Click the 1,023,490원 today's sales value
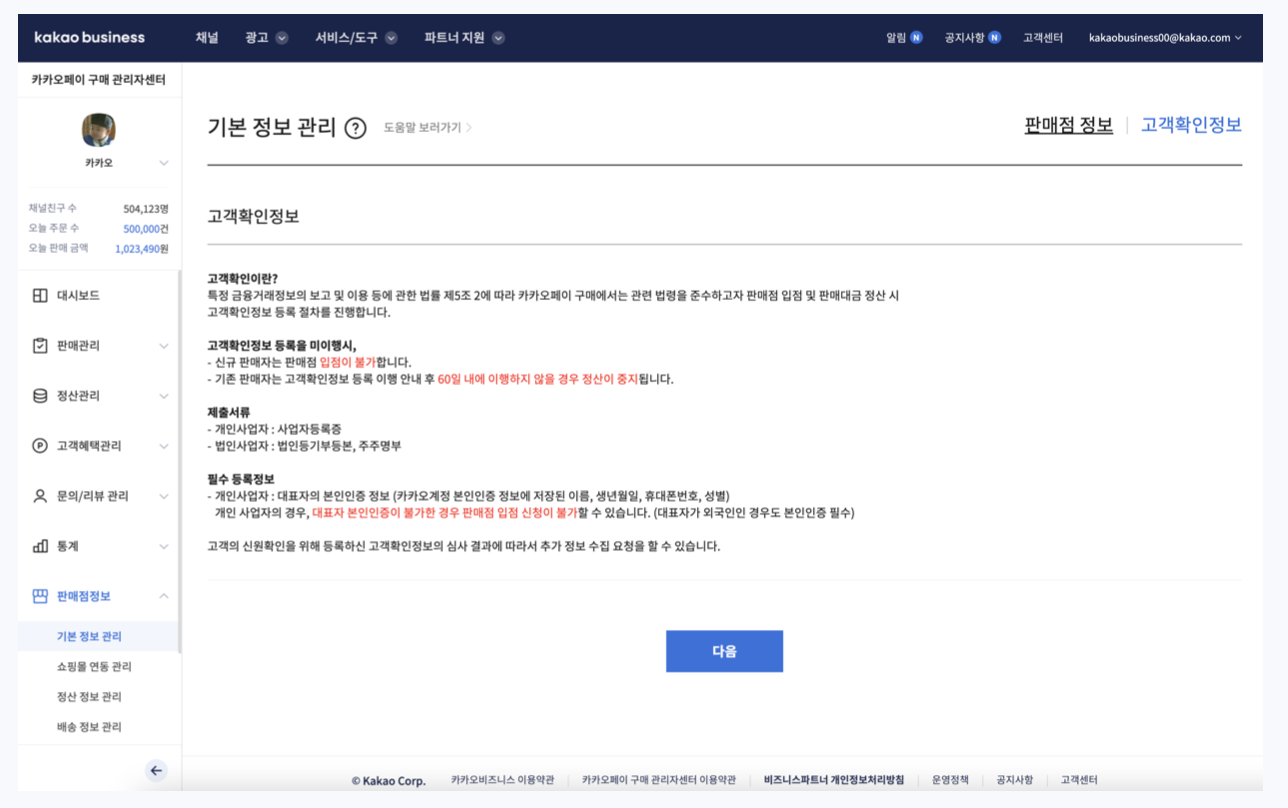 142,249
